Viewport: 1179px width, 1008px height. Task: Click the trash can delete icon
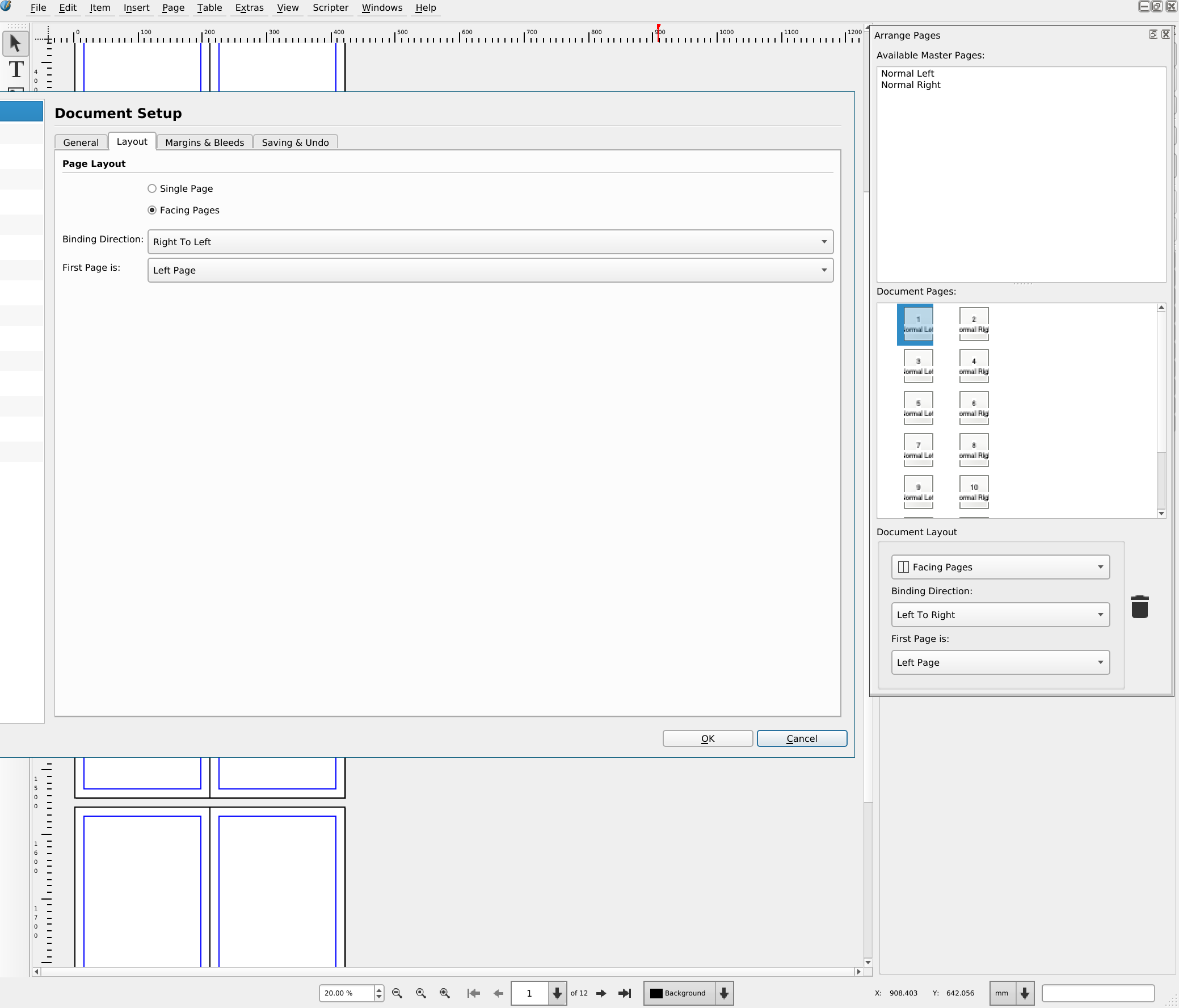[x=1139, y=607]
